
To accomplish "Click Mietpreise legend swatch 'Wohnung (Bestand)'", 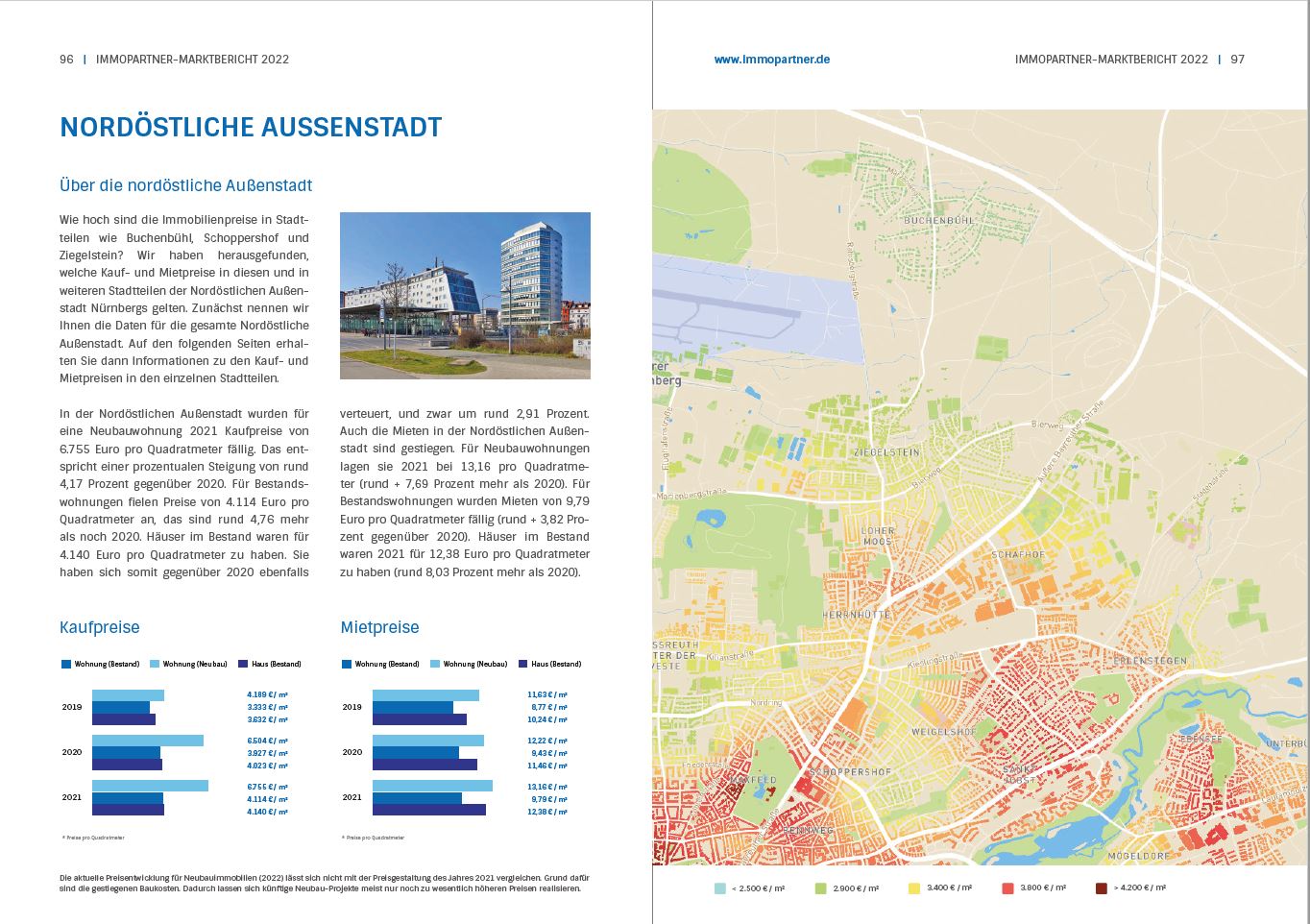I will (347, 664).
